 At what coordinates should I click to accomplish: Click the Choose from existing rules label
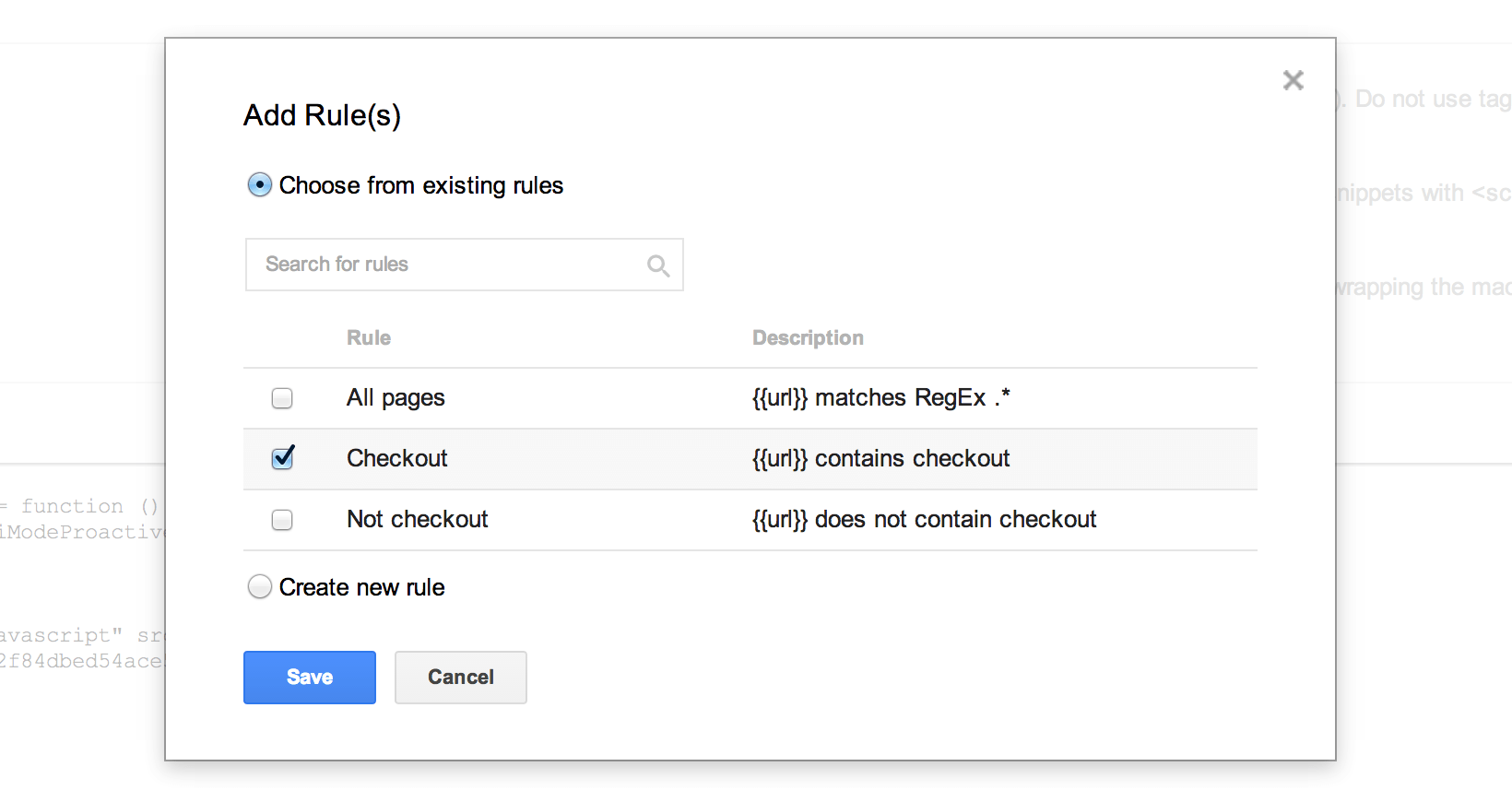pos(421,185)
